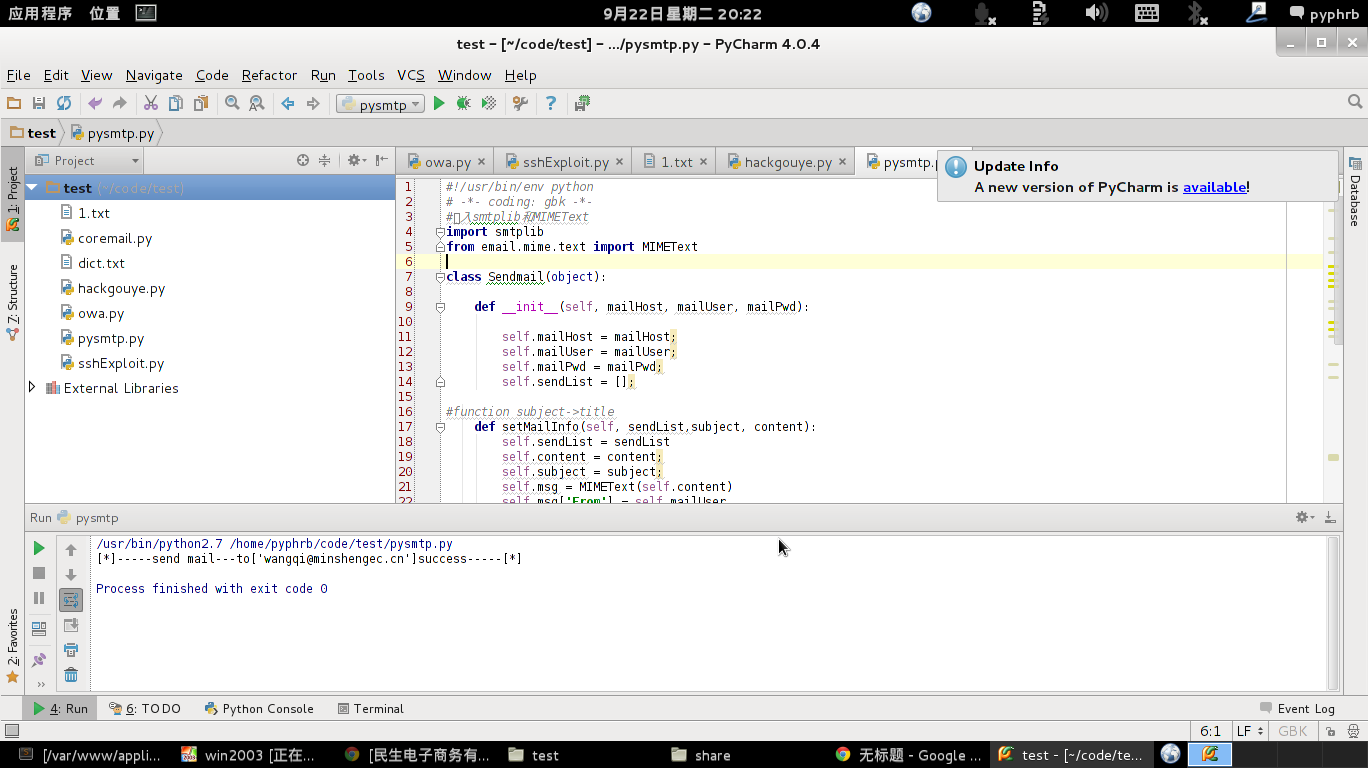
Task: Synchronize files using the refresh arrows icon
Action: coord(64,103)
